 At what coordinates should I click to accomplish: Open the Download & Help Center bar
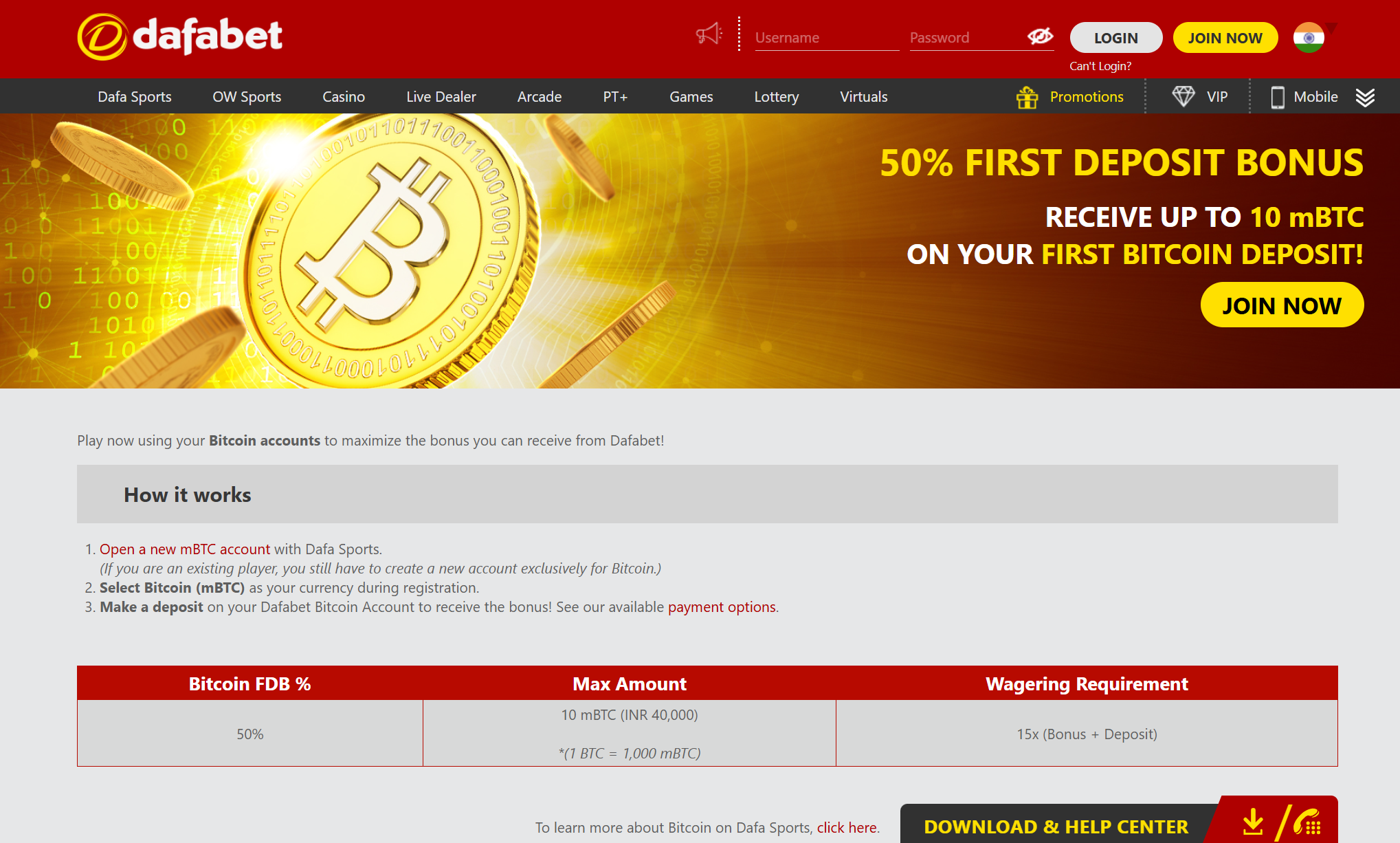point(1056,826)
